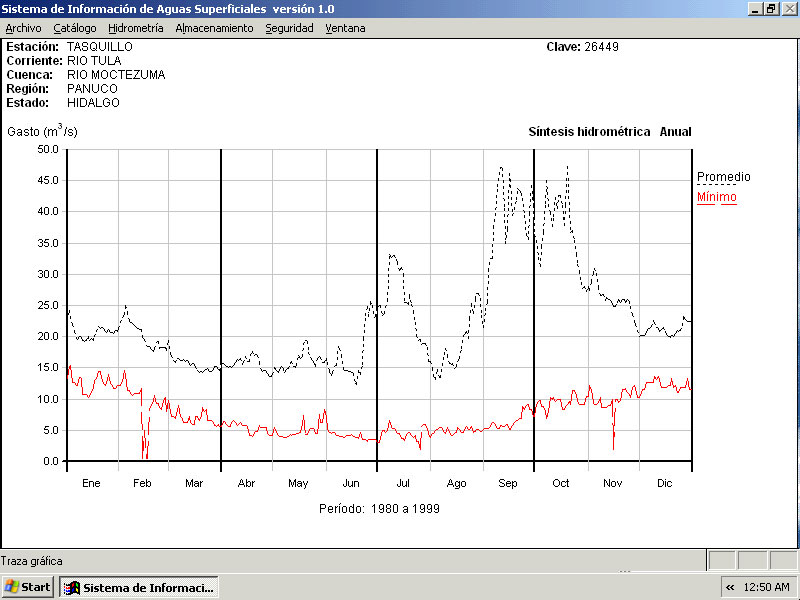Select Sistema de Informaci... taskbar button
Image resolution: width=800 pixels, height=600 pixels.
(139, 587)
